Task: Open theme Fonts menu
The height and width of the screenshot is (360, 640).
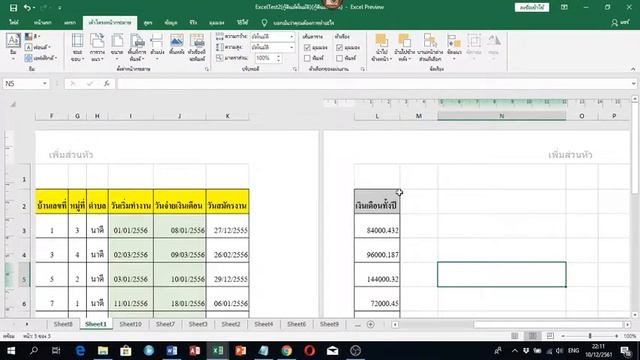Action: 38,47
